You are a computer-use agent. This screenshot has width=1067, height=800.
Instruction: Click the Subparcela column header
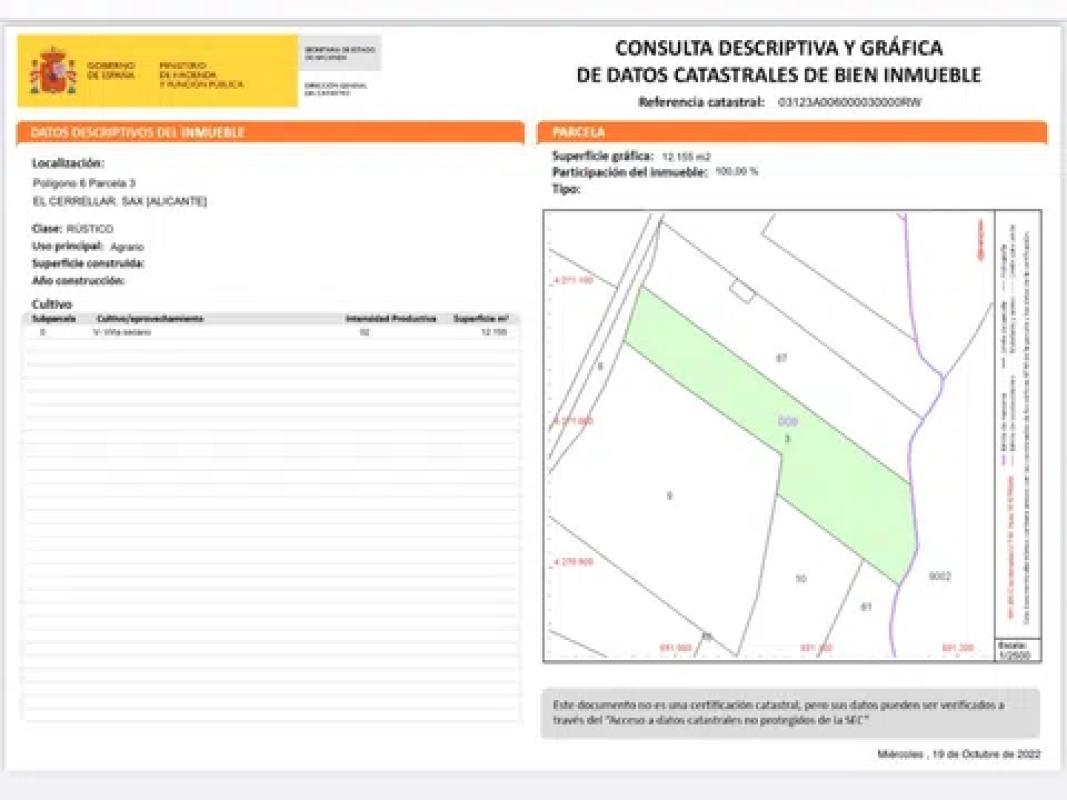click(47, 319)
